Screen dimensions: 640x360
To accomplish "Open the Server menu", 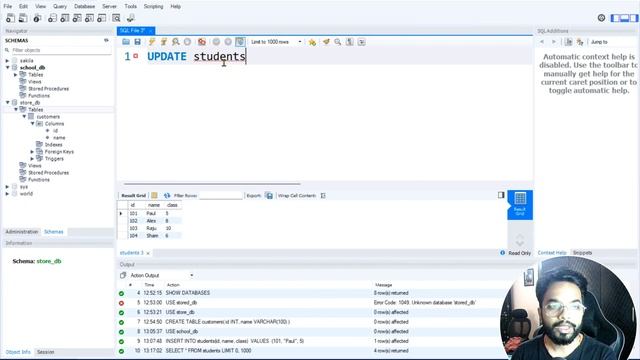I will pyautogui.click(x=109, y=7).
